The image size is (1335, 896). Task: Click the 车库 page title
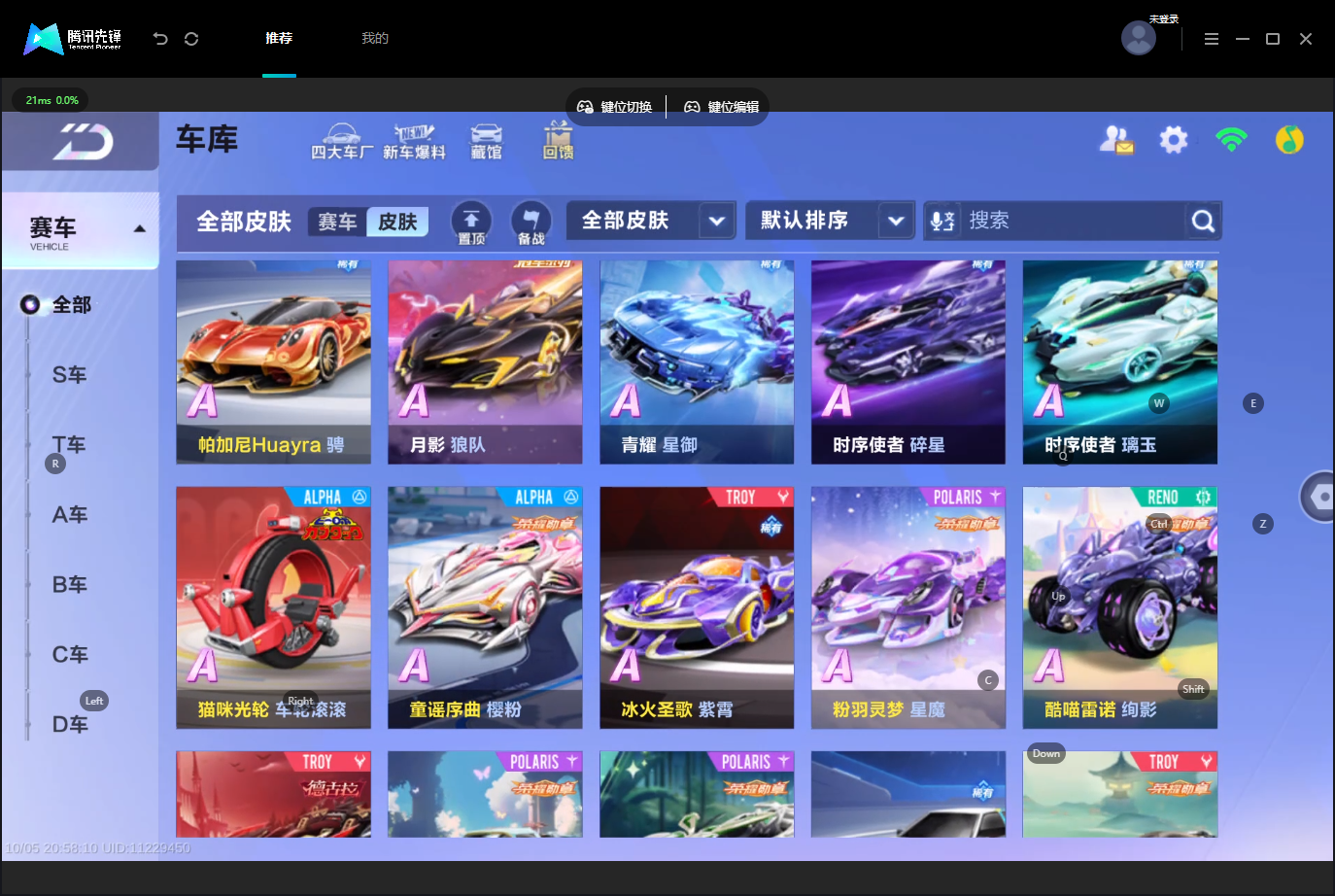207,140
